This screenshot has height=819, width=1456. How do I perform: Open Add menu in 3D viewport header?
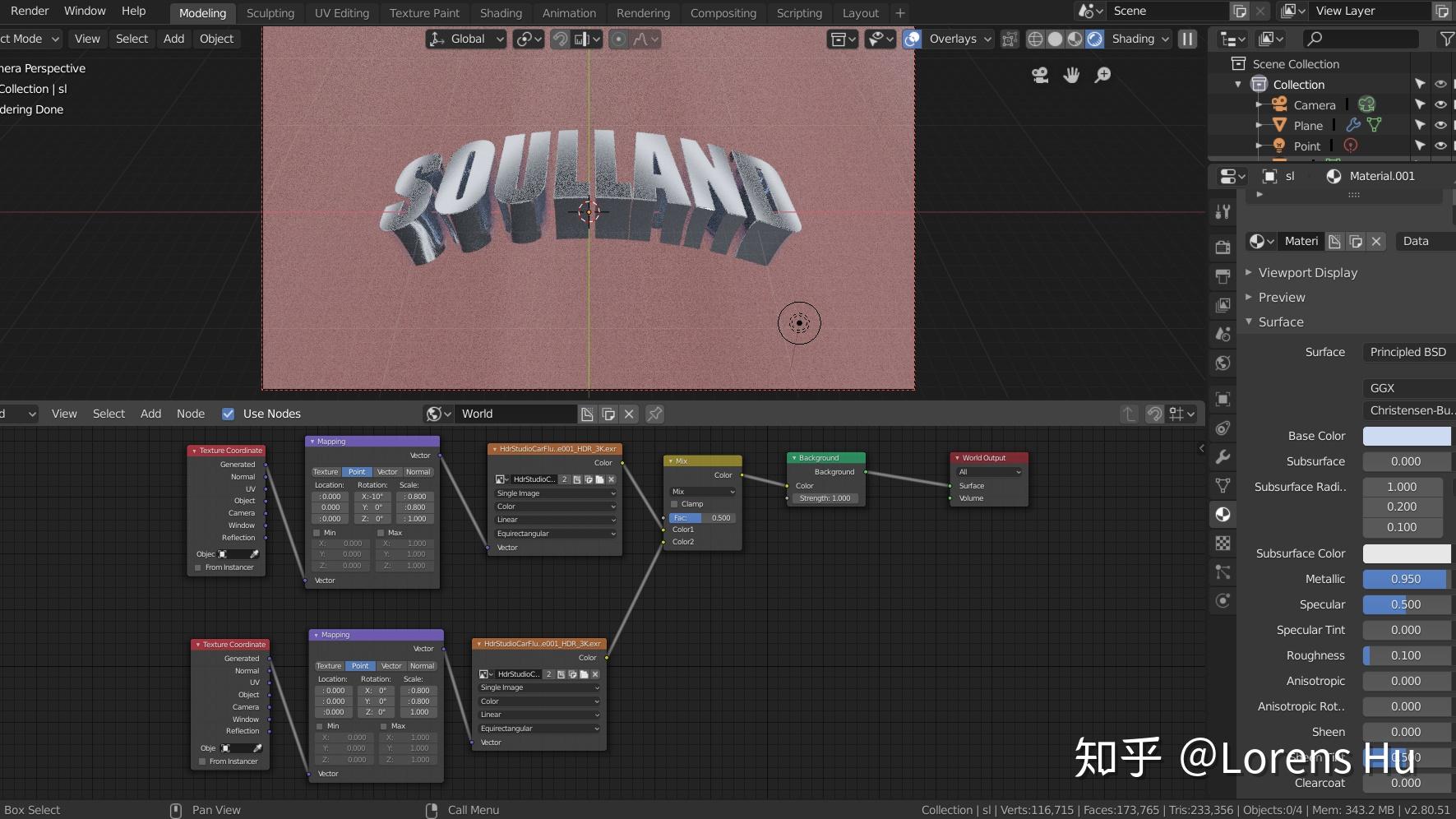click(173, 39)
